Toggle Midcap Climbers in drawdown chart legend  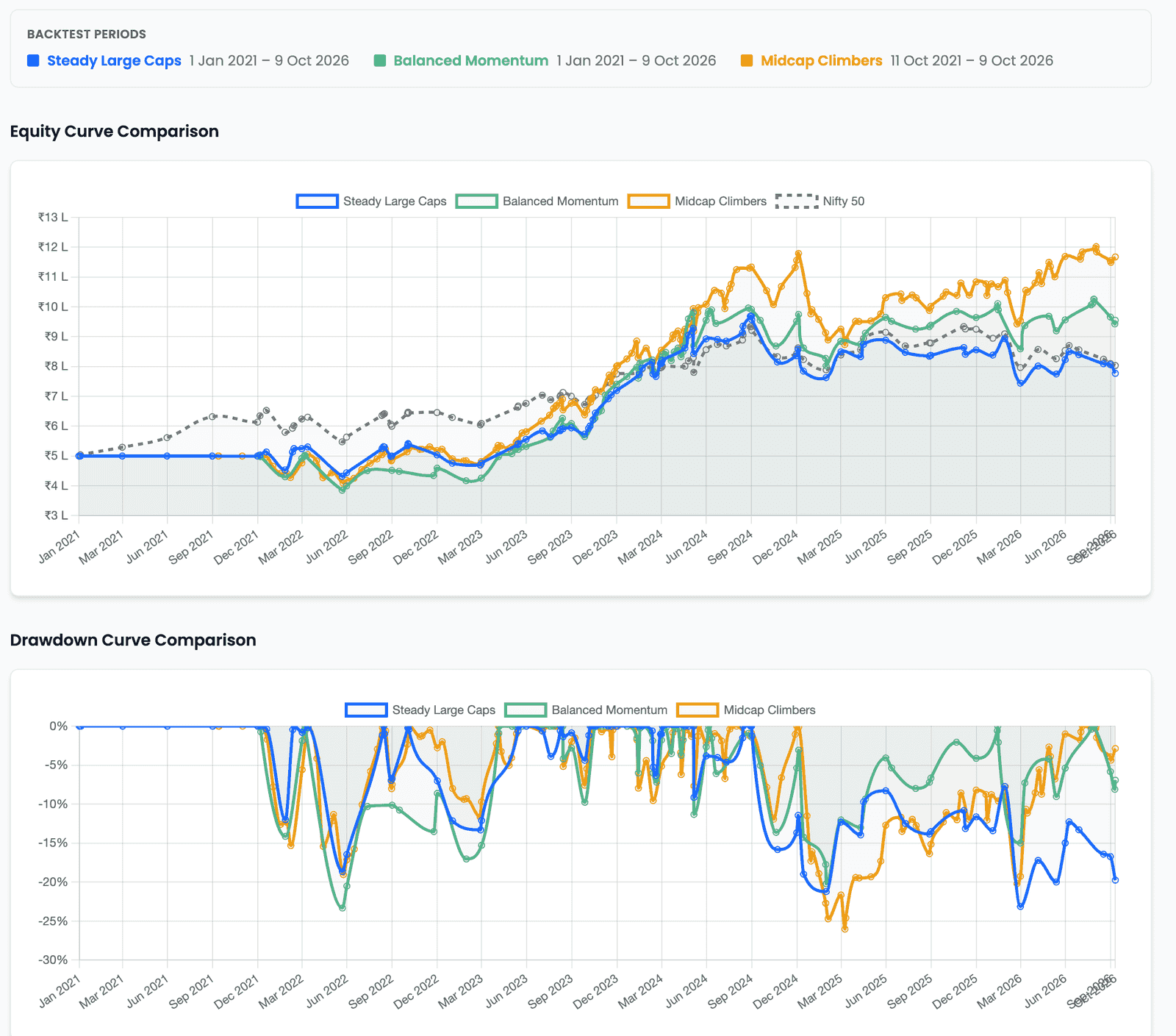pos(746,710)
